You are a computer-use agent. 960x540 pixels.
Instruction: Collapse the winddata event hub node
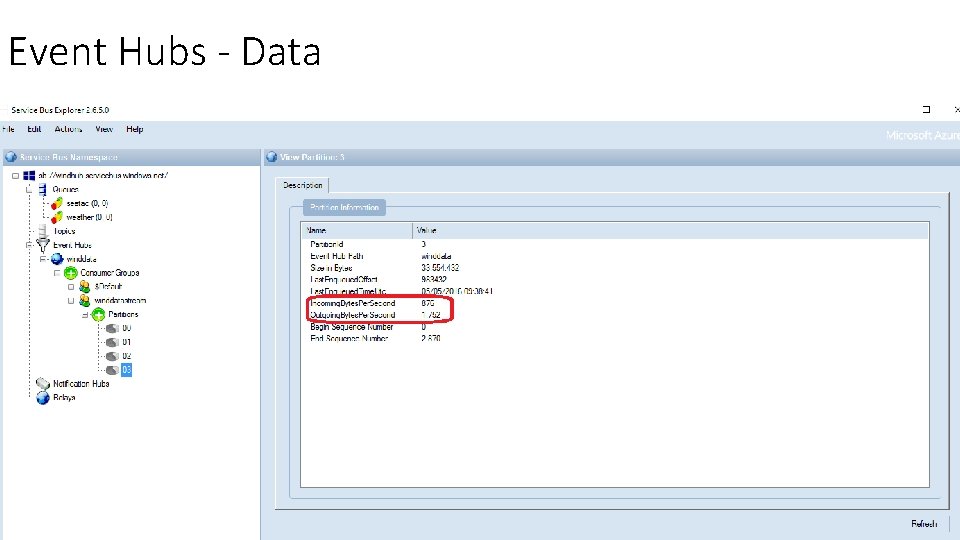click(43, 259)
